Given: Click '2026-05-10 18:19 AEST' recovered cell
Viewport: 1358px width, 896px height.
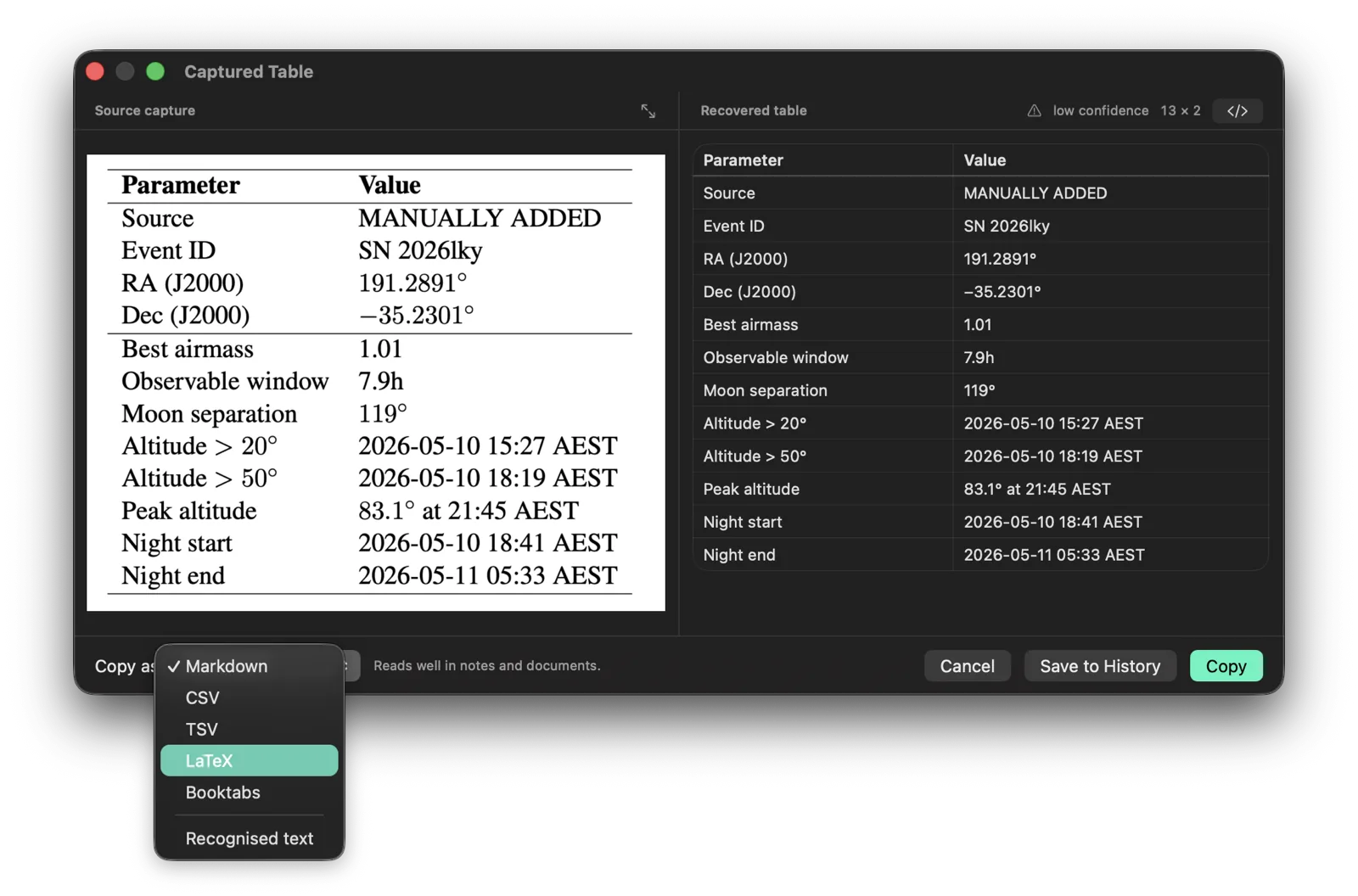Looking at the screenshot, I should tap(1110, 456).
